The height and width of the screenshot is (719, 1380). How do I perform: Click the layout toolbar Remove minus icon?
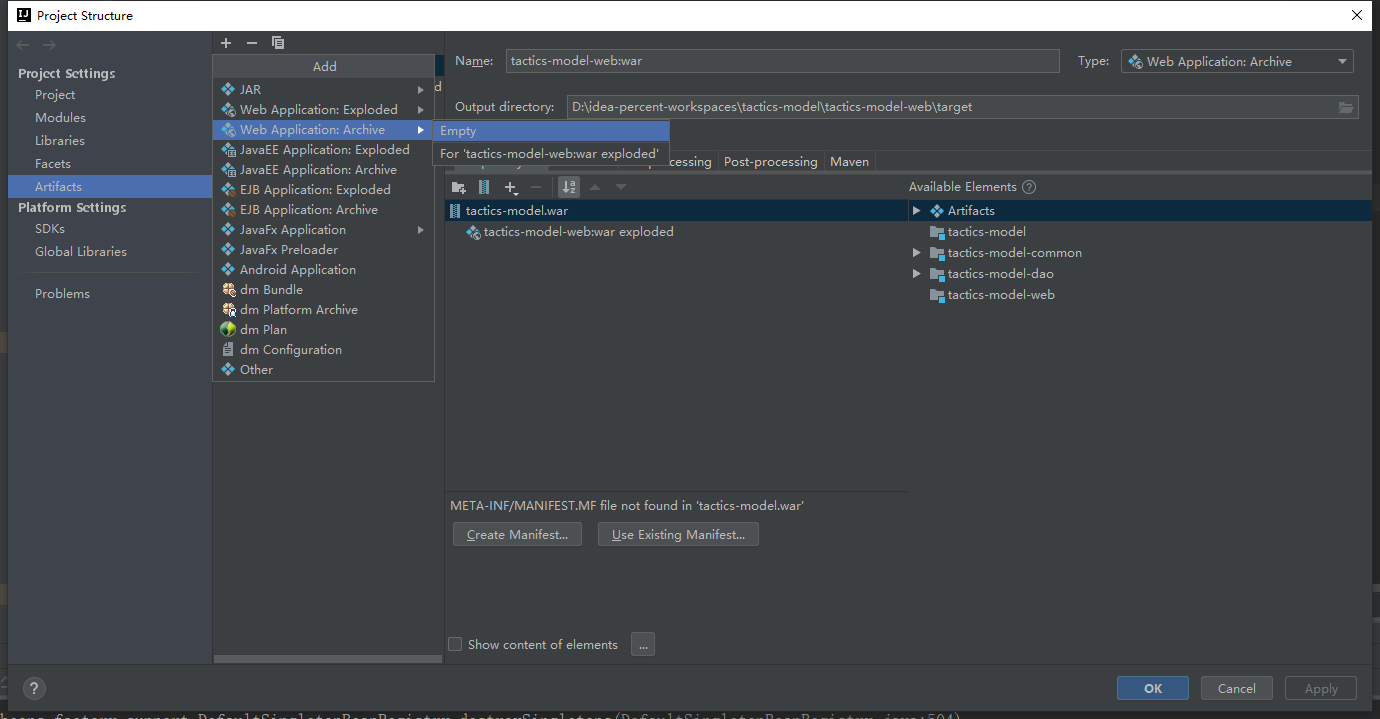pyautogui.click(x=536, y=187)
